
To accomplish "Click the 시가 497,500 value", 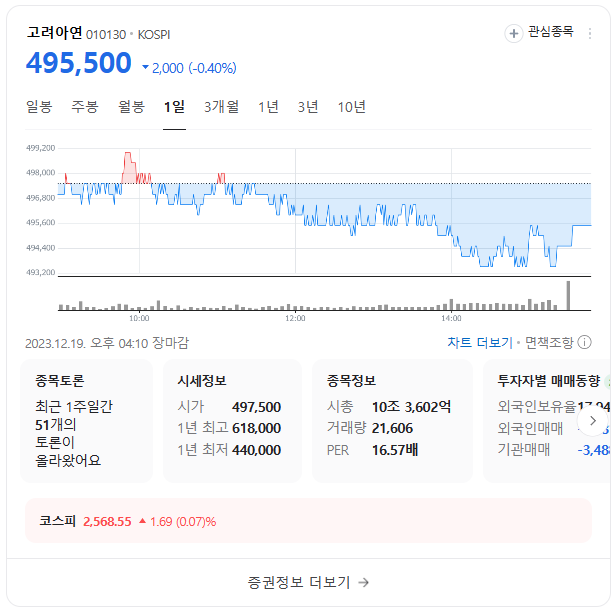I will pyautogui.click(x=256, y=407).
